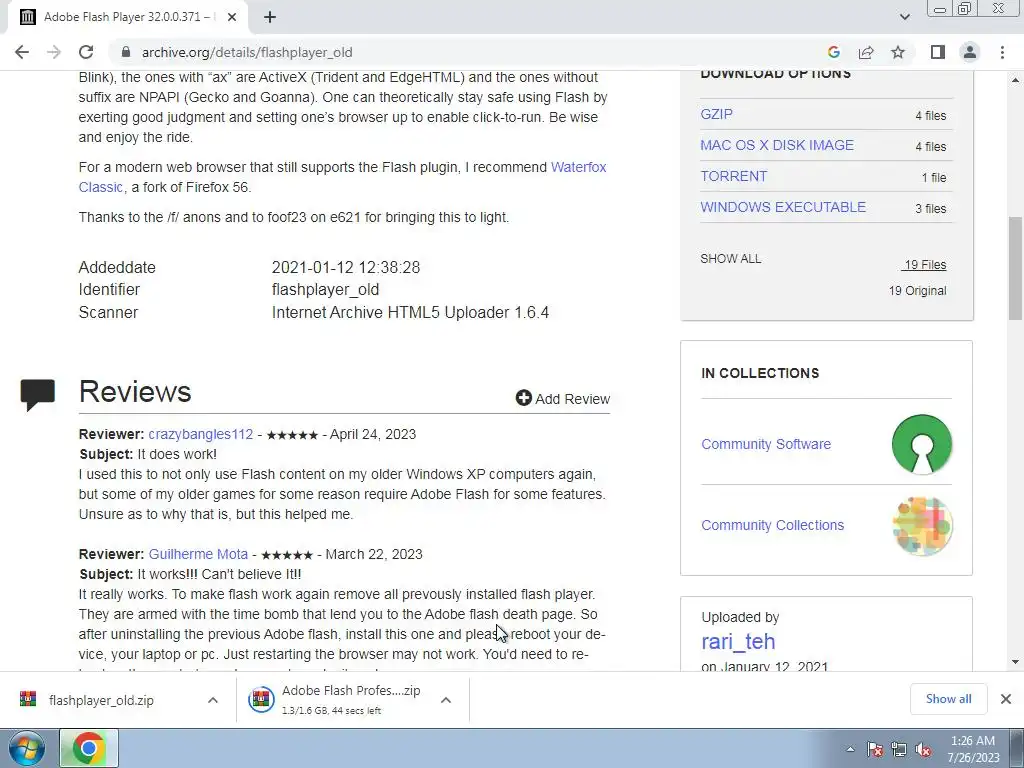
Task: Click the IN COLLECTIONS heading
Action: tap(760, 373)
